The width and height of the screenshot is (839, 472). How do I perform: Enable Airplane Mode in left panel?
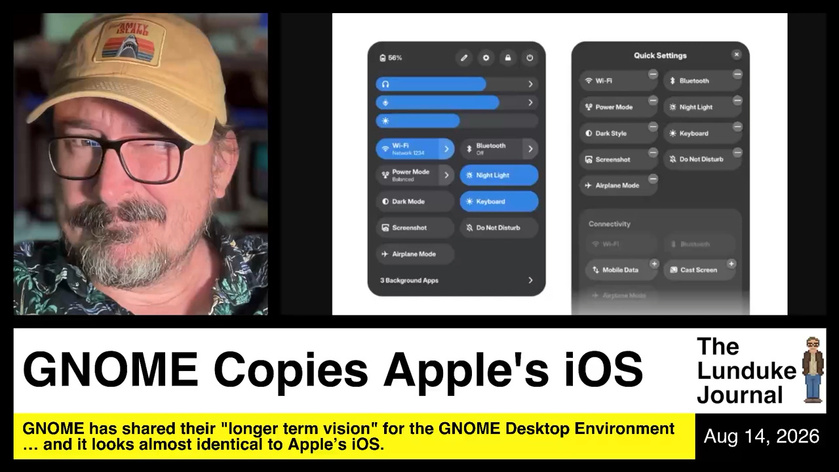[x=415, y=254]
